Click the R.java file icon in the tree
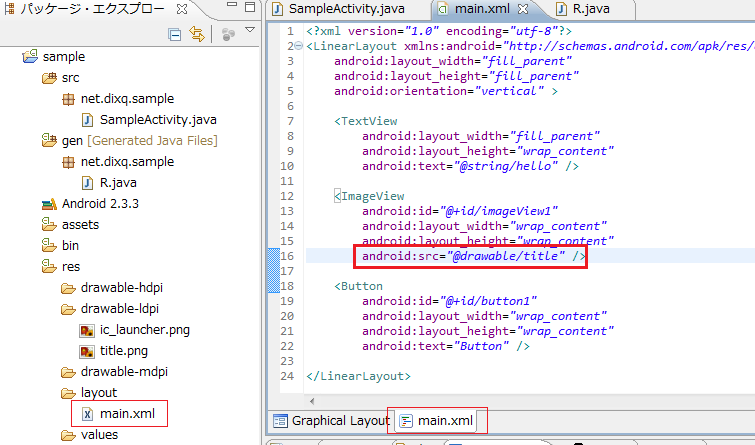Viewport: 755px width, 445px height. tap(87, 183)
